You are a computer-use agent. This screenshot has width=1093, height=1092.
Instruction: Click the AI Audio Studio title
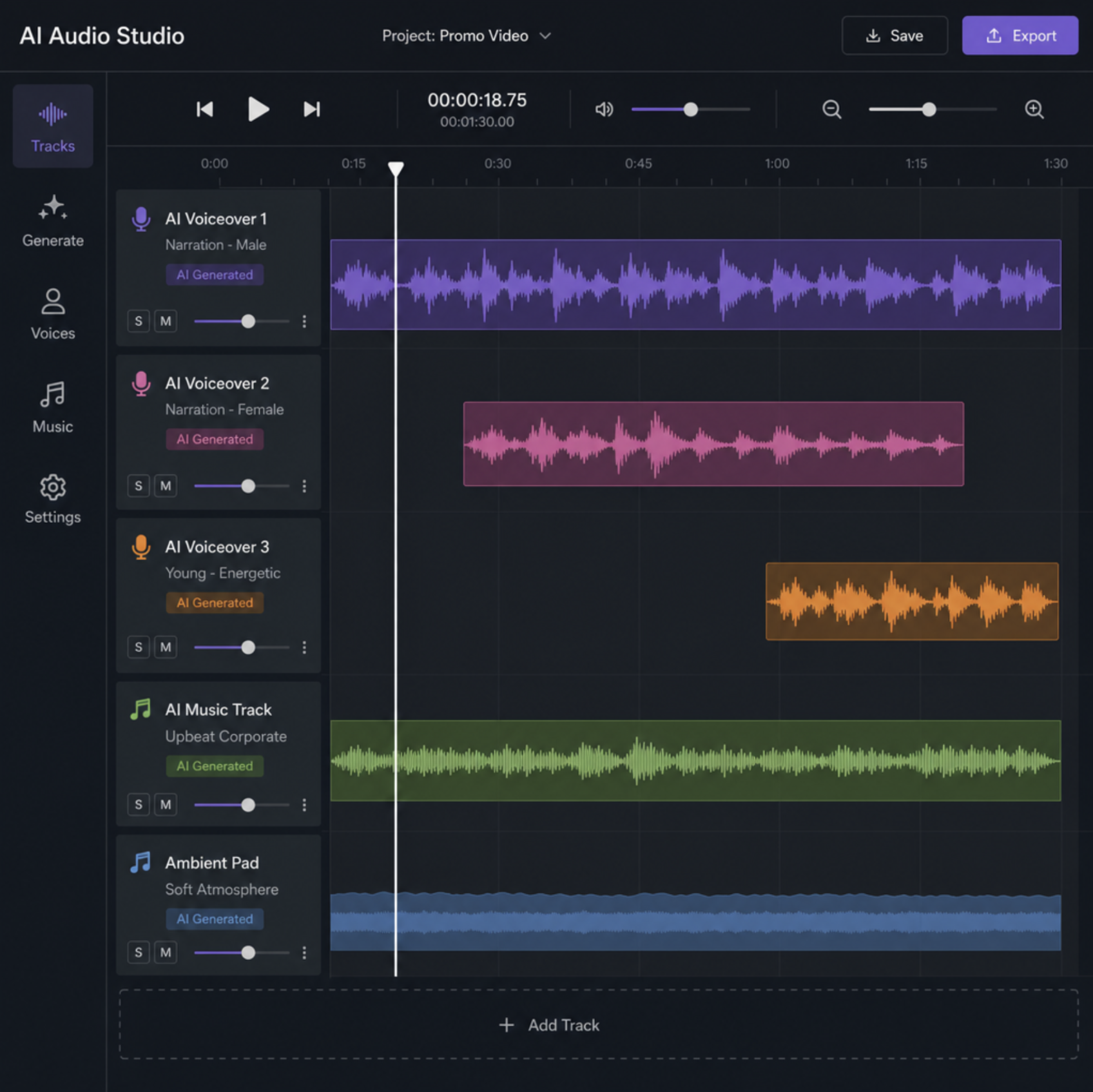tap(102, 35)
